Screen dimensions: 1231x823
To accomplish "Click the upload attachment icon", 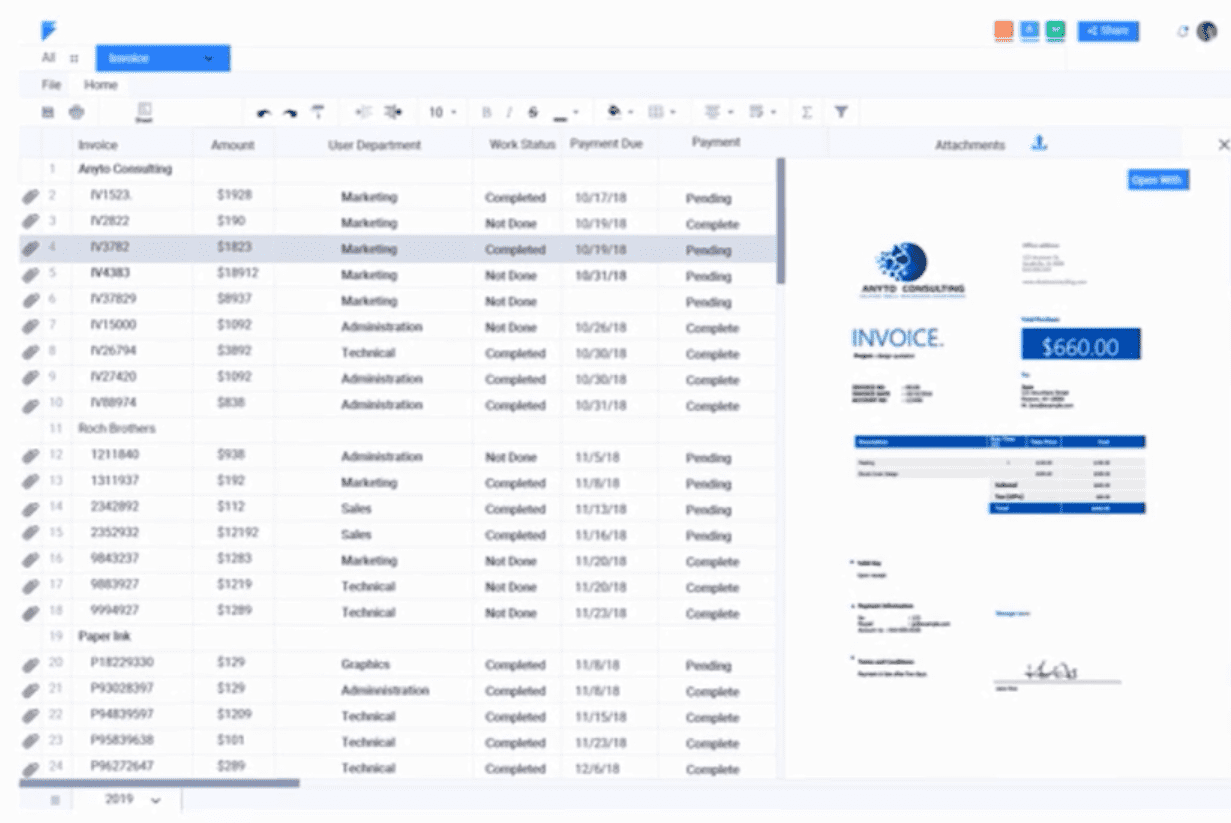I will (1039, 144).
